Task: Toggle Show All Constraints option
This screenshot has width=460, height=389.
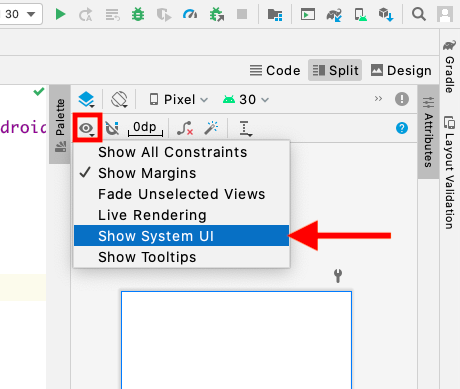Action: click(181, 152)
